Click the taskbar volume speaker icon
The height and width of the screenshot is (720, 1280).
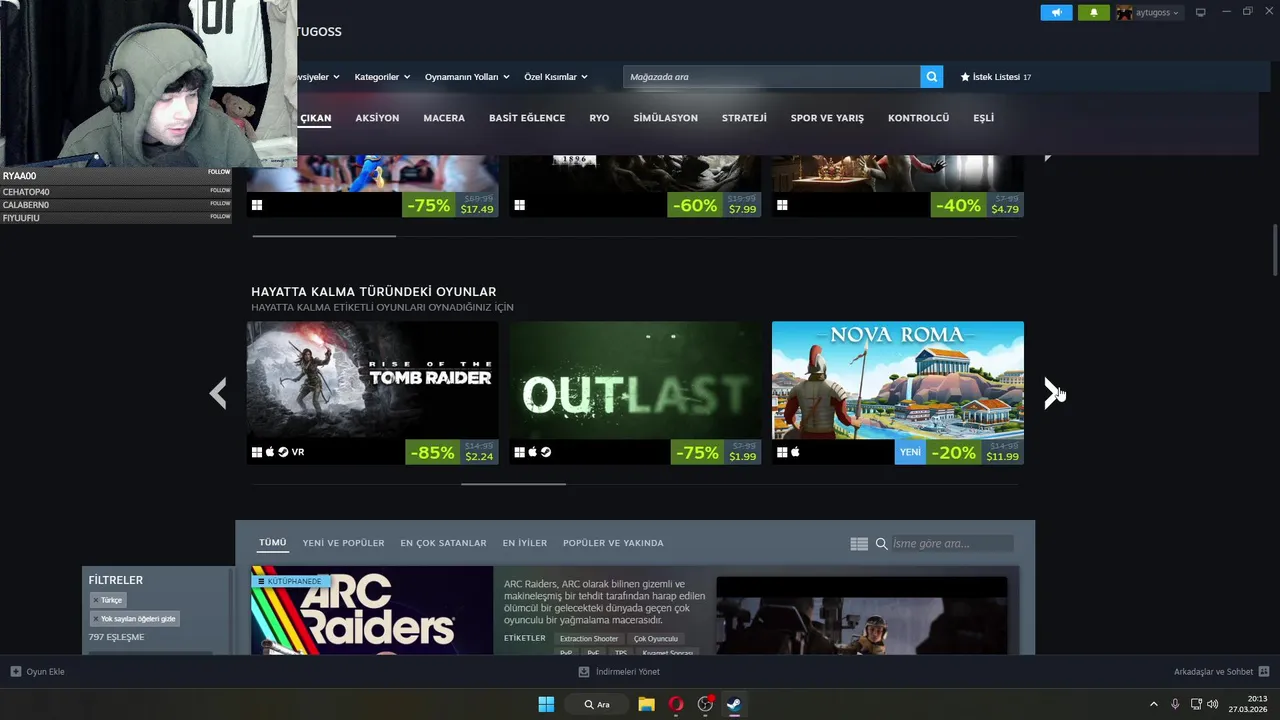(x=1213, y=704)
